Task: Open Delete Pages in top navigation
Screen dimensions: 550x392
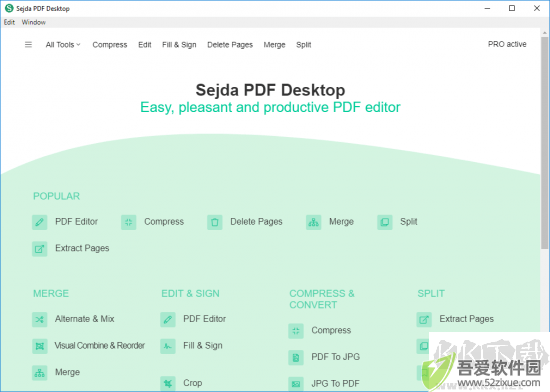Action: (x=230, y=45)
